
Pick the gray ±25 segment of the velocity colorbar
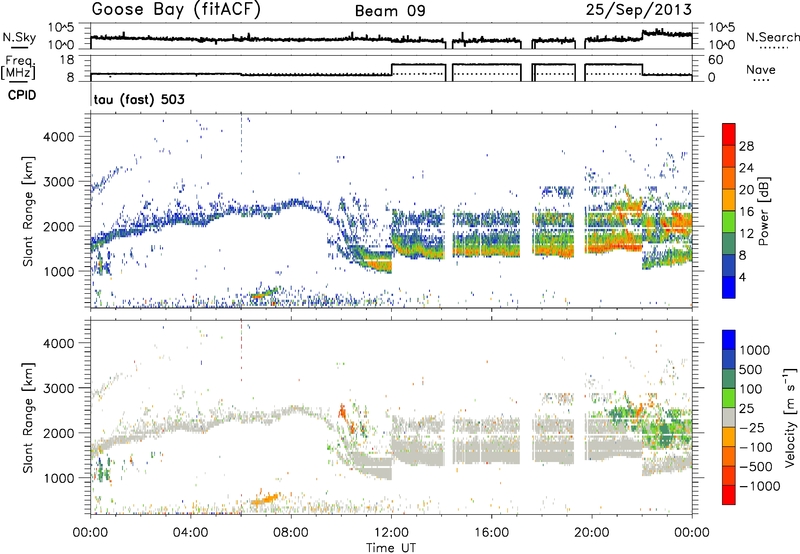729,418
